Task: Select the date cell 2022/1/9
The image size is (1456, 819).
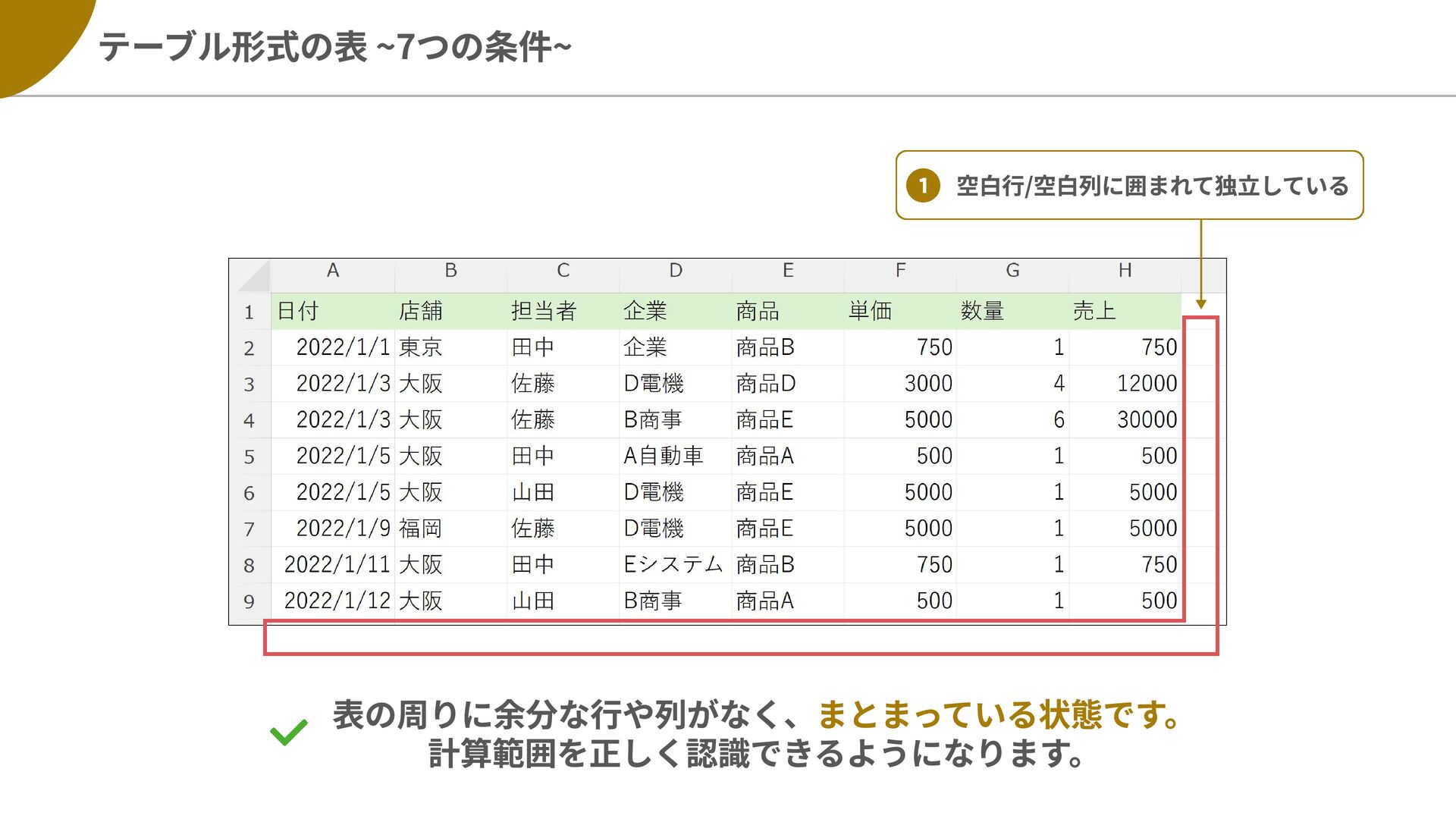Action: tap(333, 529)
